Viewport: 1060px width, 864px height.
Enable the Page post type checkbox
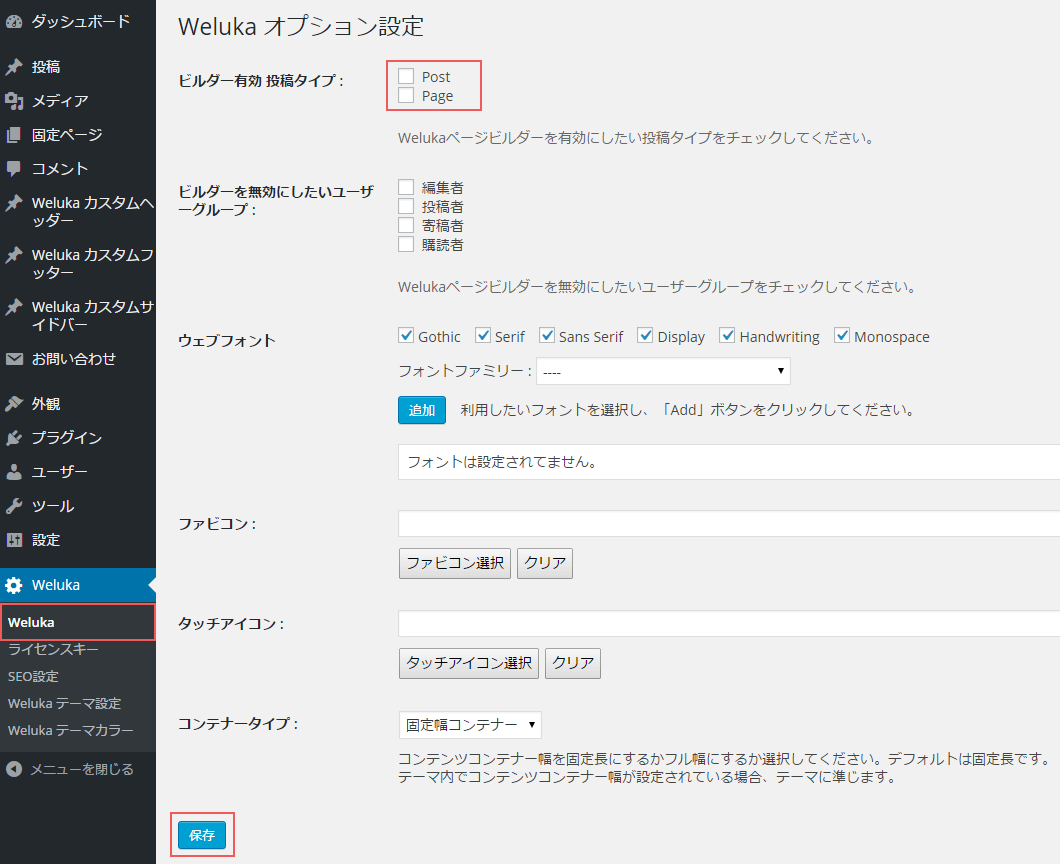coord(406,95)
